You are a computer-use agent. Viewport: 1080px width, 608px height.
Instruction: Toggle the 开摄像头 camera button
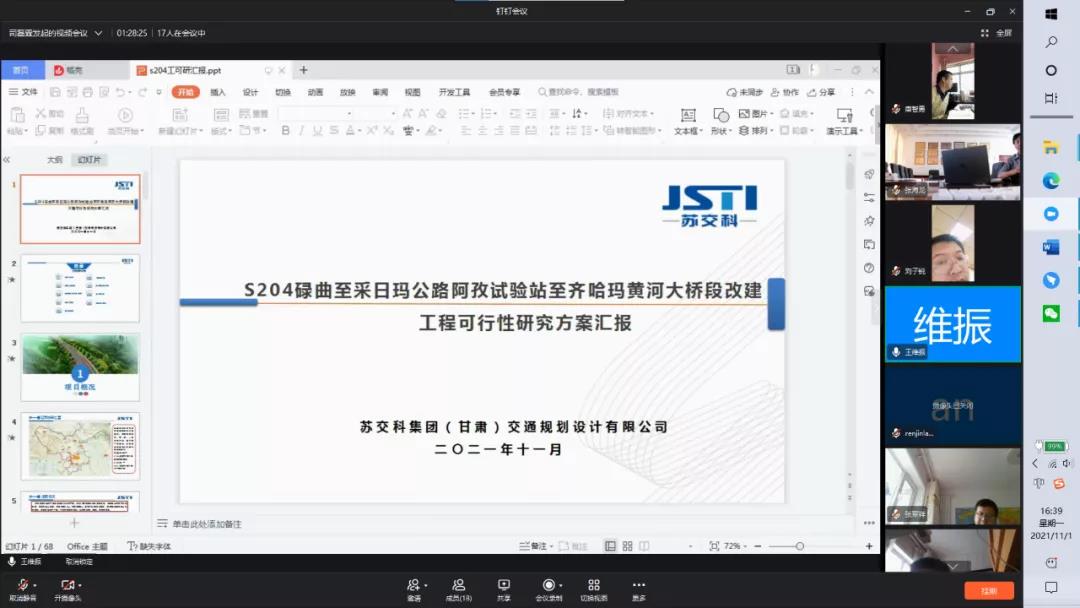point(66,585)
